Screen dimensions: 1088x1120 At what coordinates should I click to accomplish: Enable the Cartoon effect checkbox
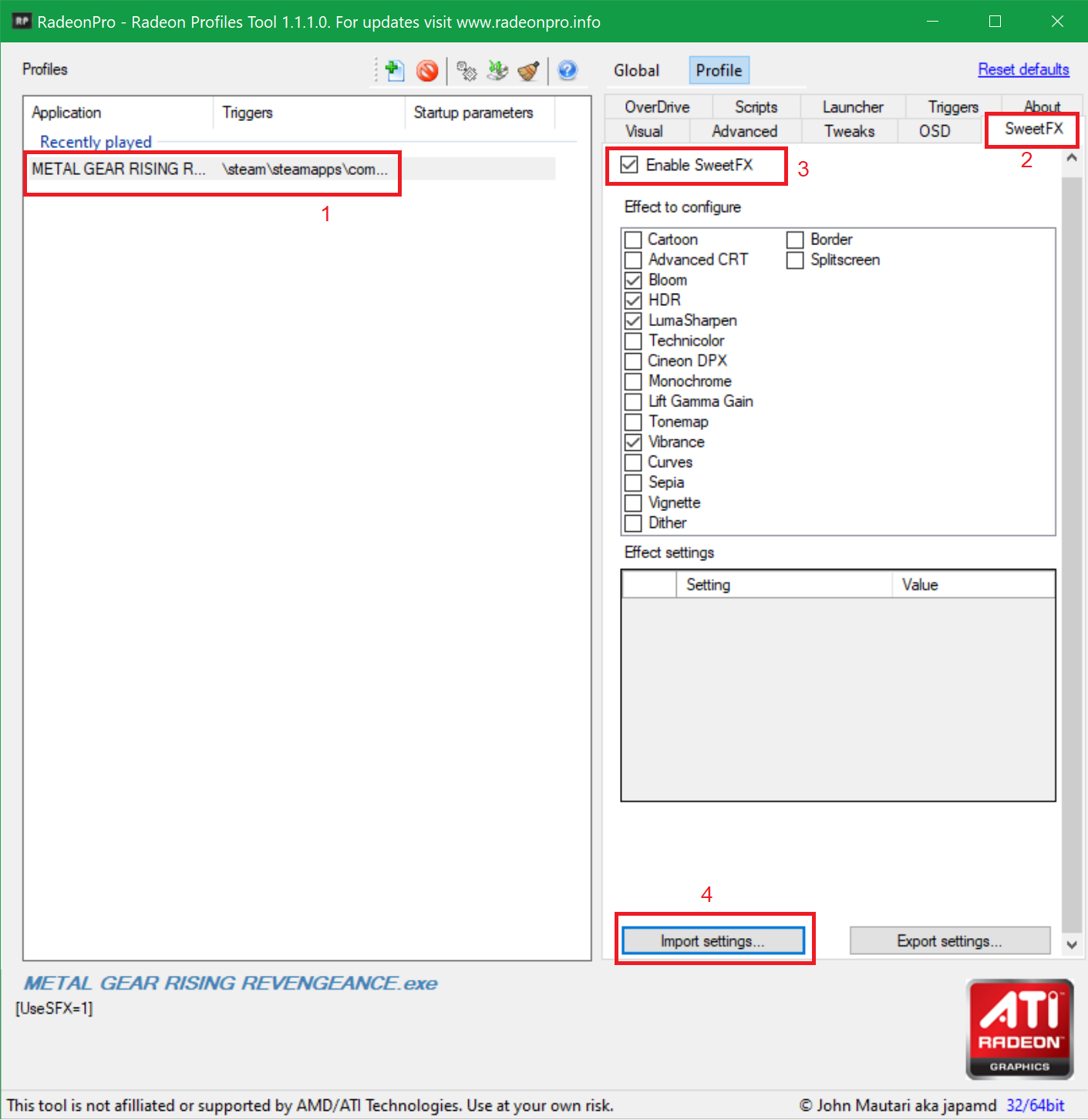click(x=633, y=240)
